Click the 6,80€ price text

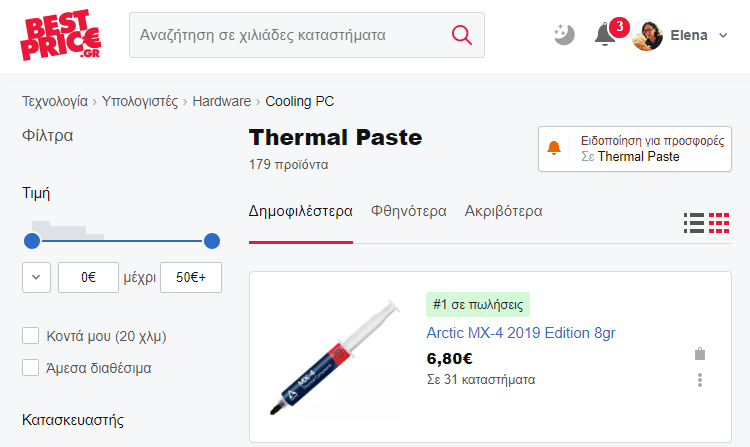click(450, 358)
